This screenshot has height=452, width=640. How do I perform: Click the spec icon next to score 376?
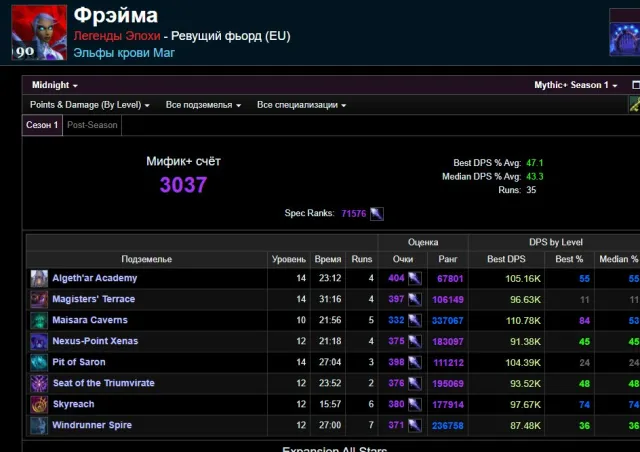click(x=415, y=383)
